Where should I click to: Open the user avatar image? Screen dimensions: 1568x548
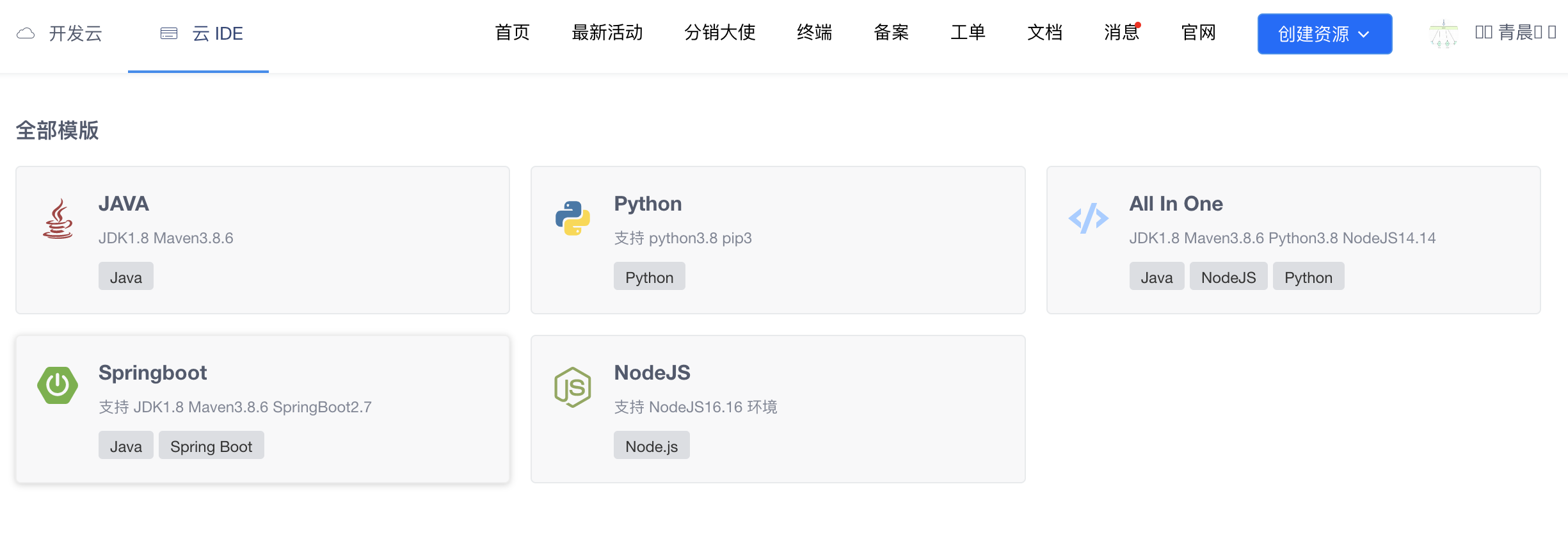point(1444,33)
